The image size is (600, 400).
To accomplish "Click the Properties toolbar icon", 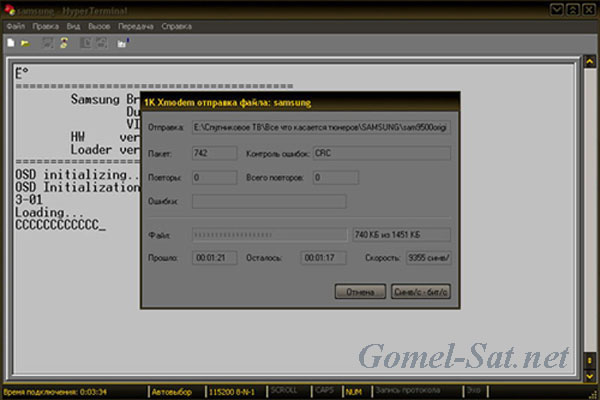I will pyautogui.click(x=123, y=43).
